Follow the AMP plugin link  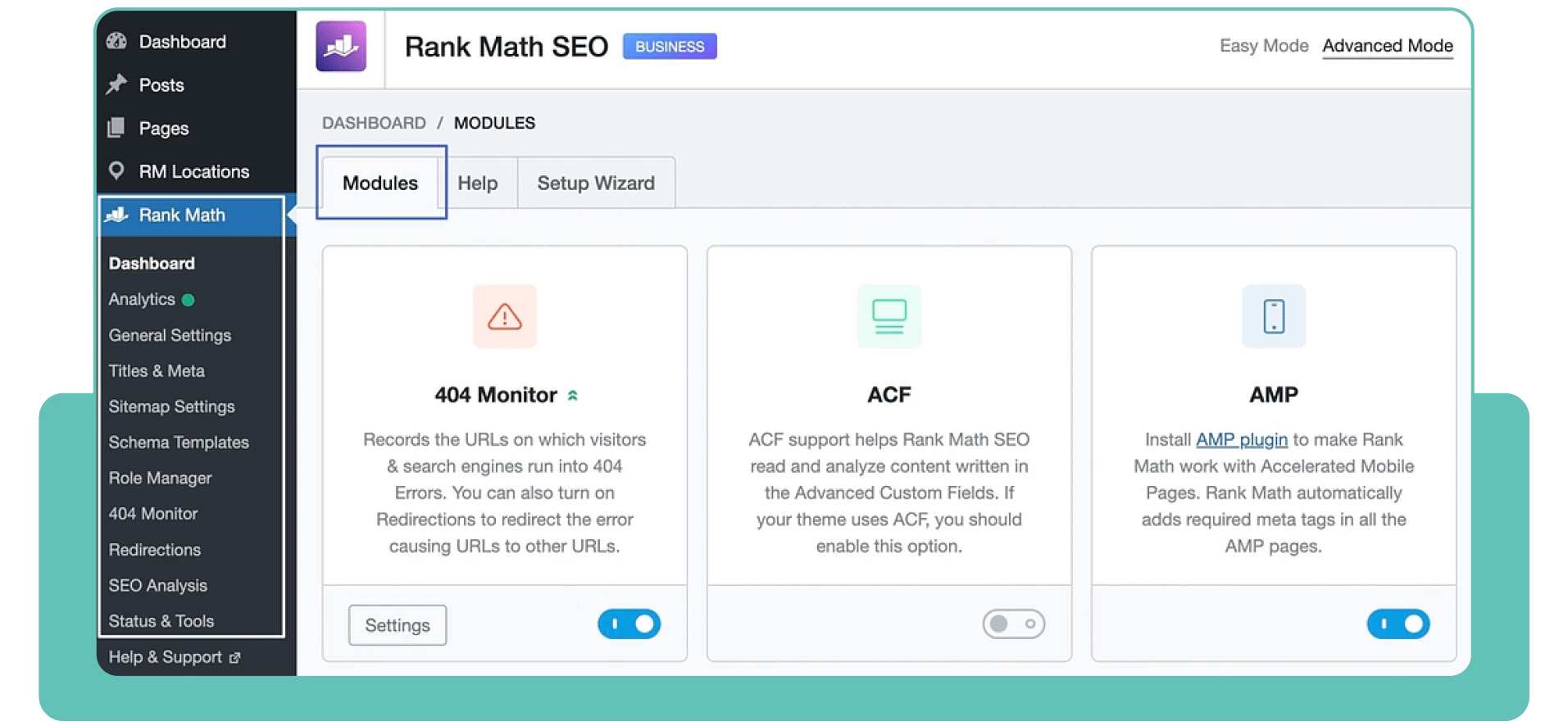point(1242,440)
